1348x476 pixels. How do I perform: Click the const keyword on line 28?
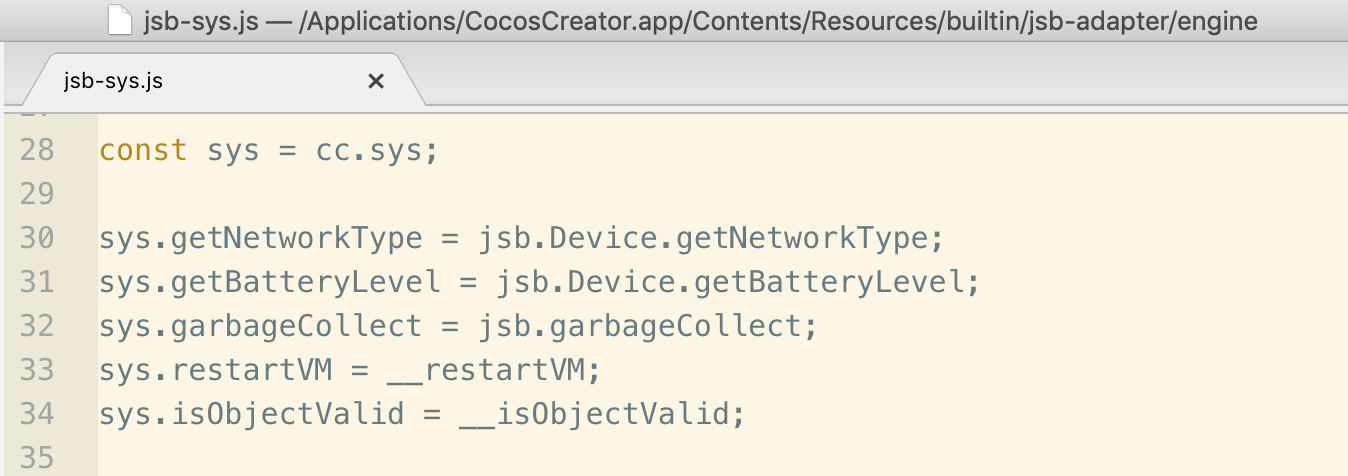click(x=143, y=150)
